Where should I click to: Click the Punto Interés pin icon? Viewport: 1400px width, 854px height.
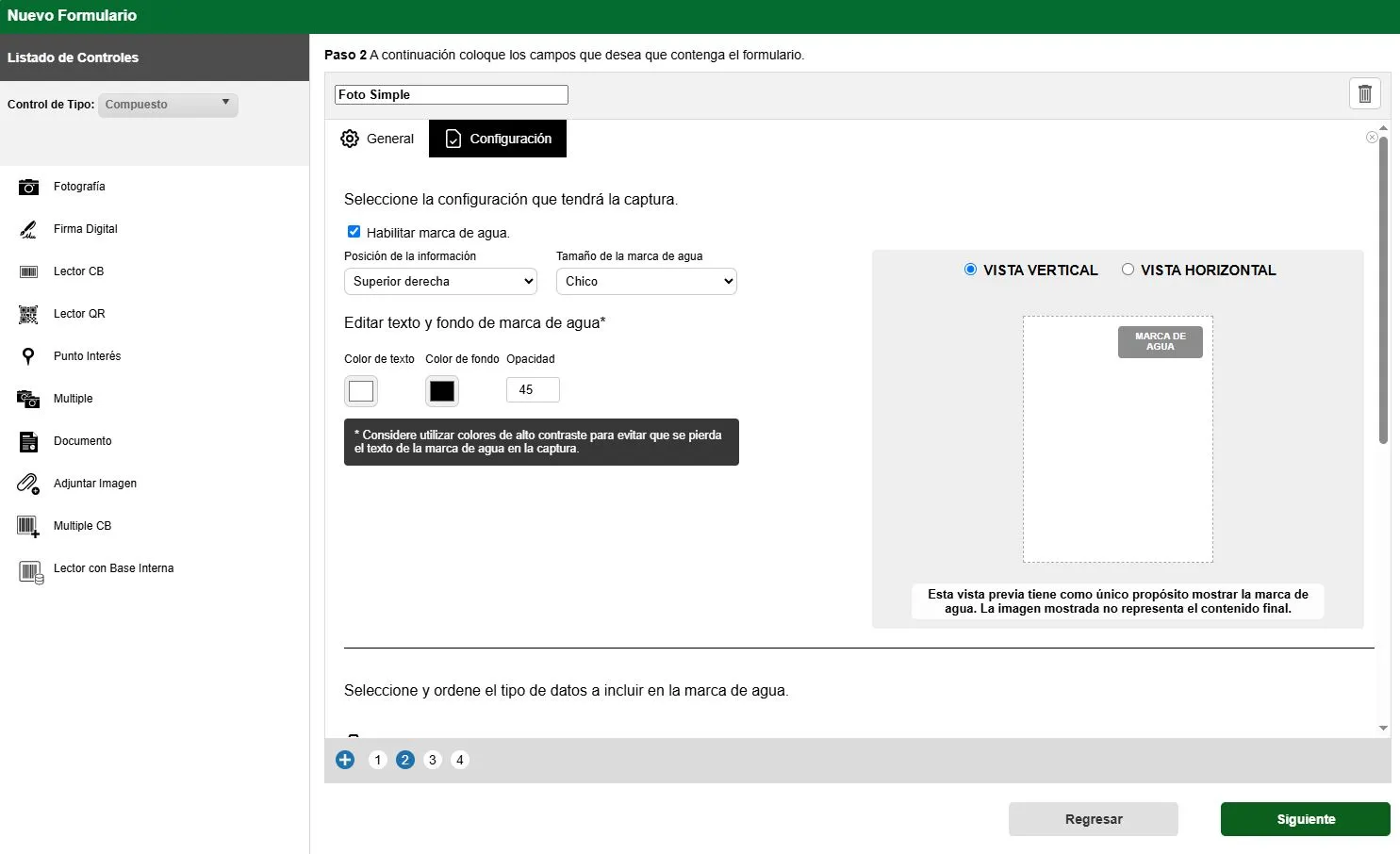tap(29, 356)
